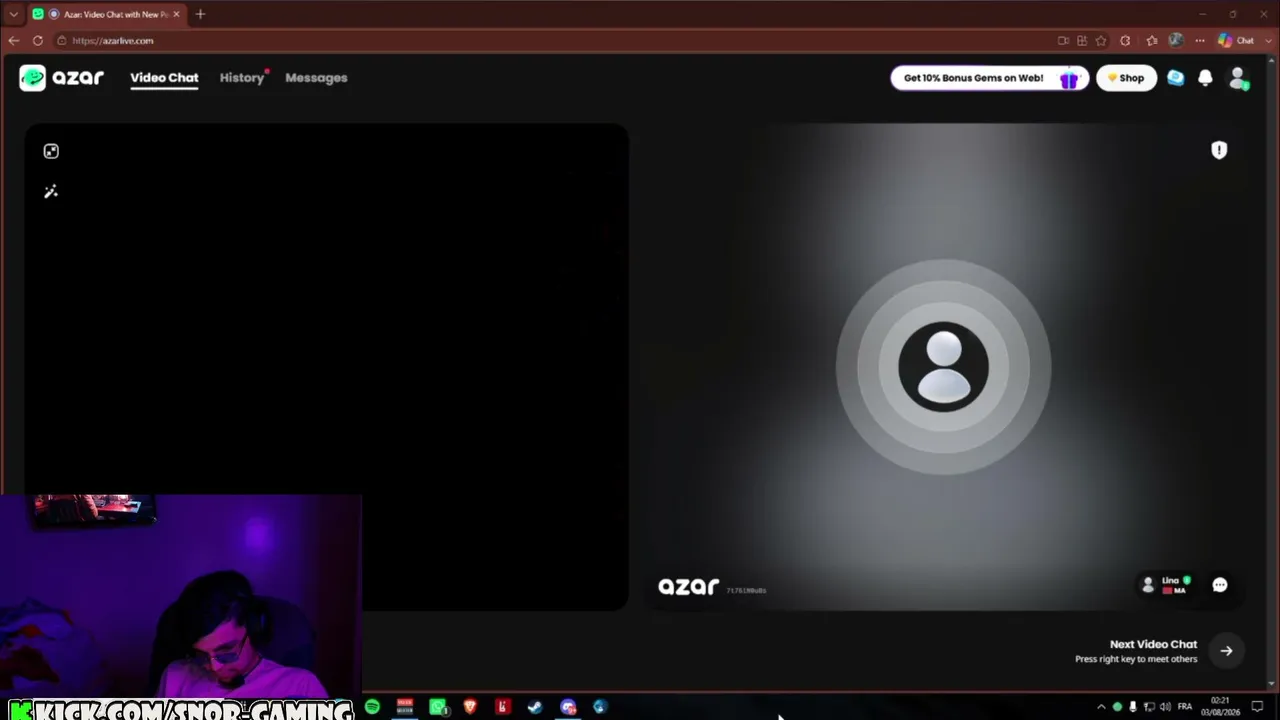Open the notifications bell
The image size is (1280, 720).
[1205, 78]
